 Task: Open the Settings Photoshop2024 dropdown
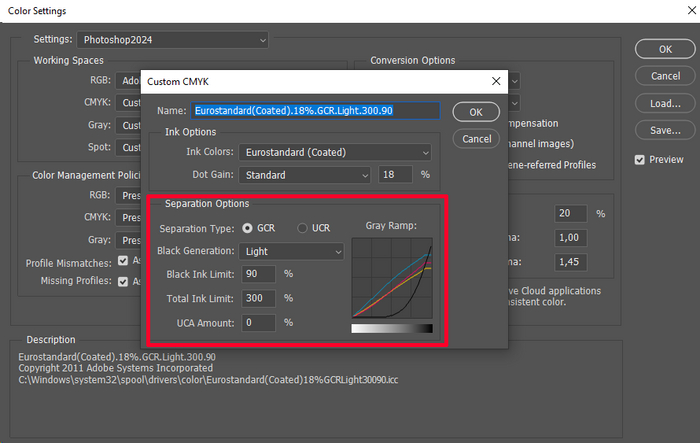coord(172,40)
